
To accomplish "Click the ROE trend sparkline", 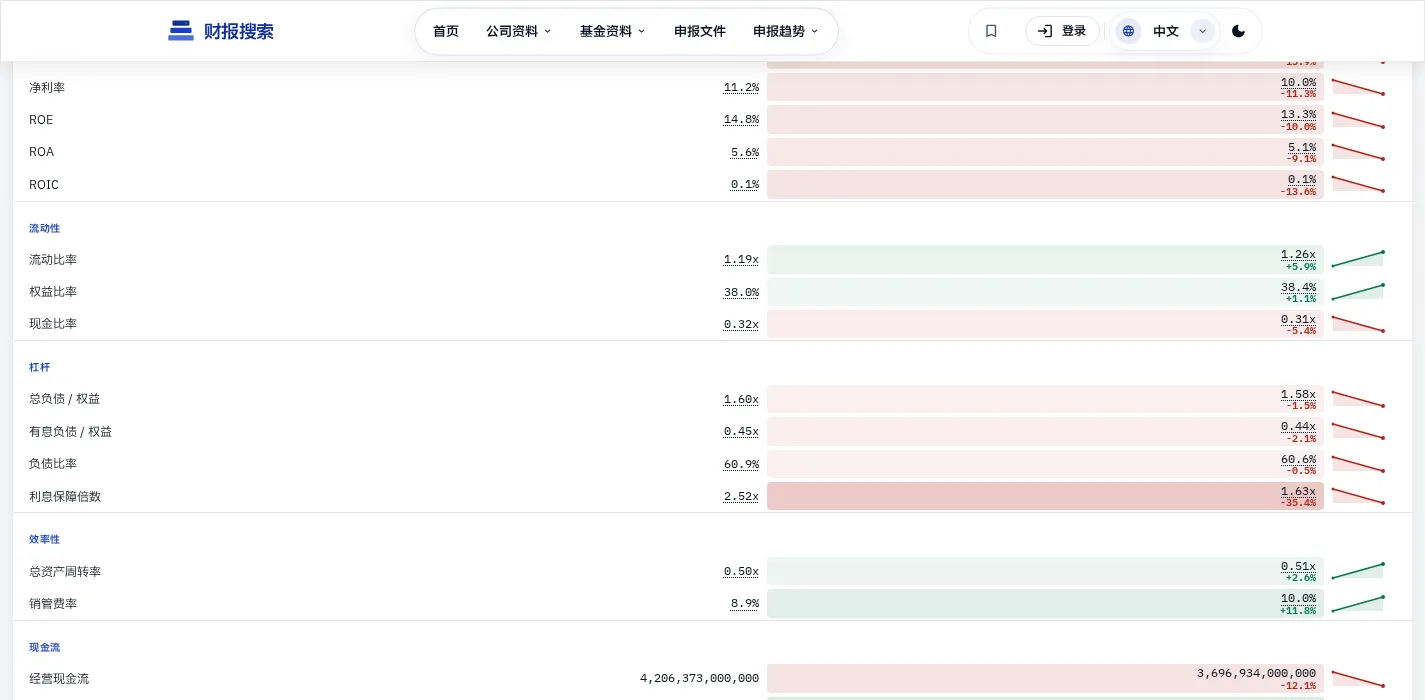I will coord(1358,120).
